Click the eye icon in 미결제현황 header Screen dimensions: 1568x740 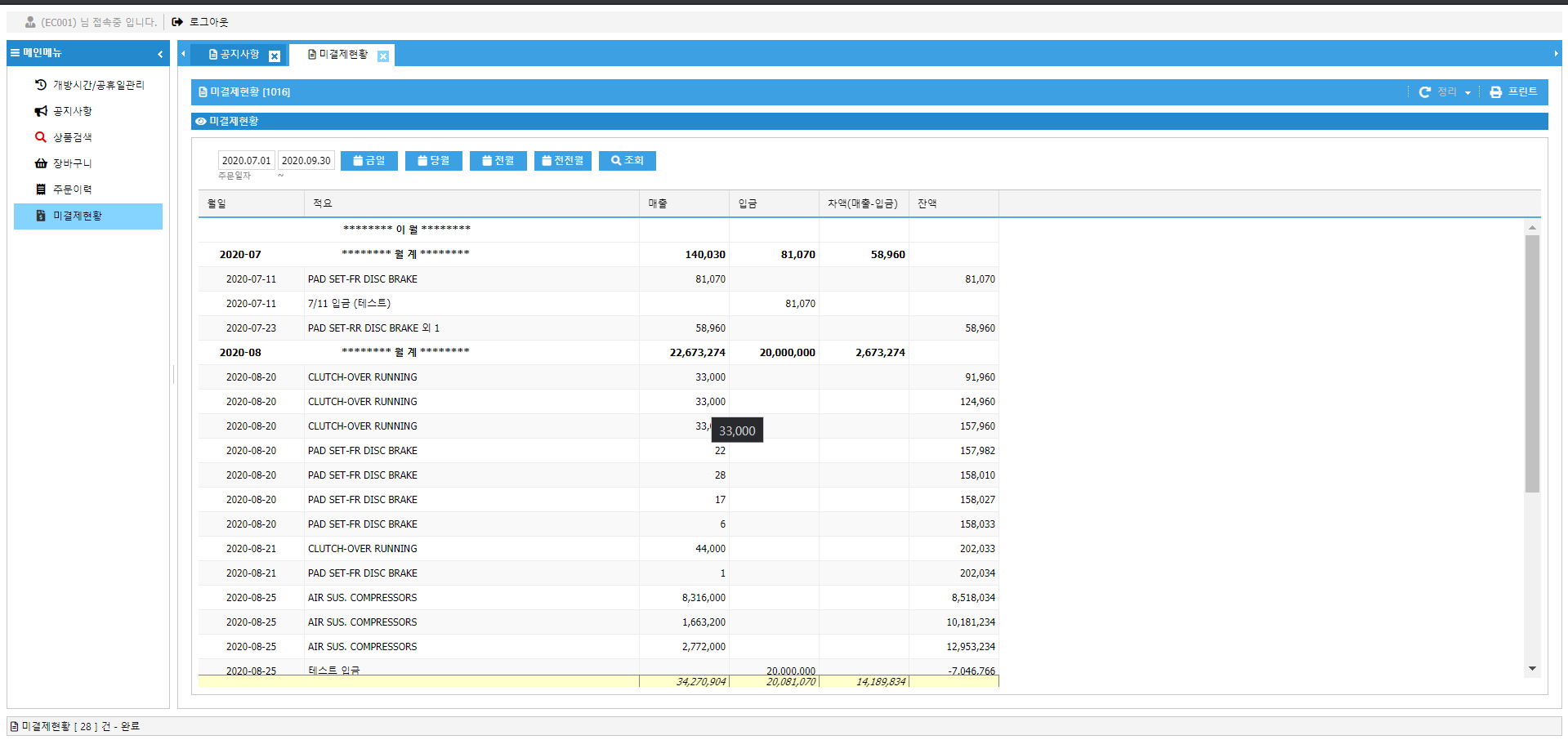click(x=201, y=121)
